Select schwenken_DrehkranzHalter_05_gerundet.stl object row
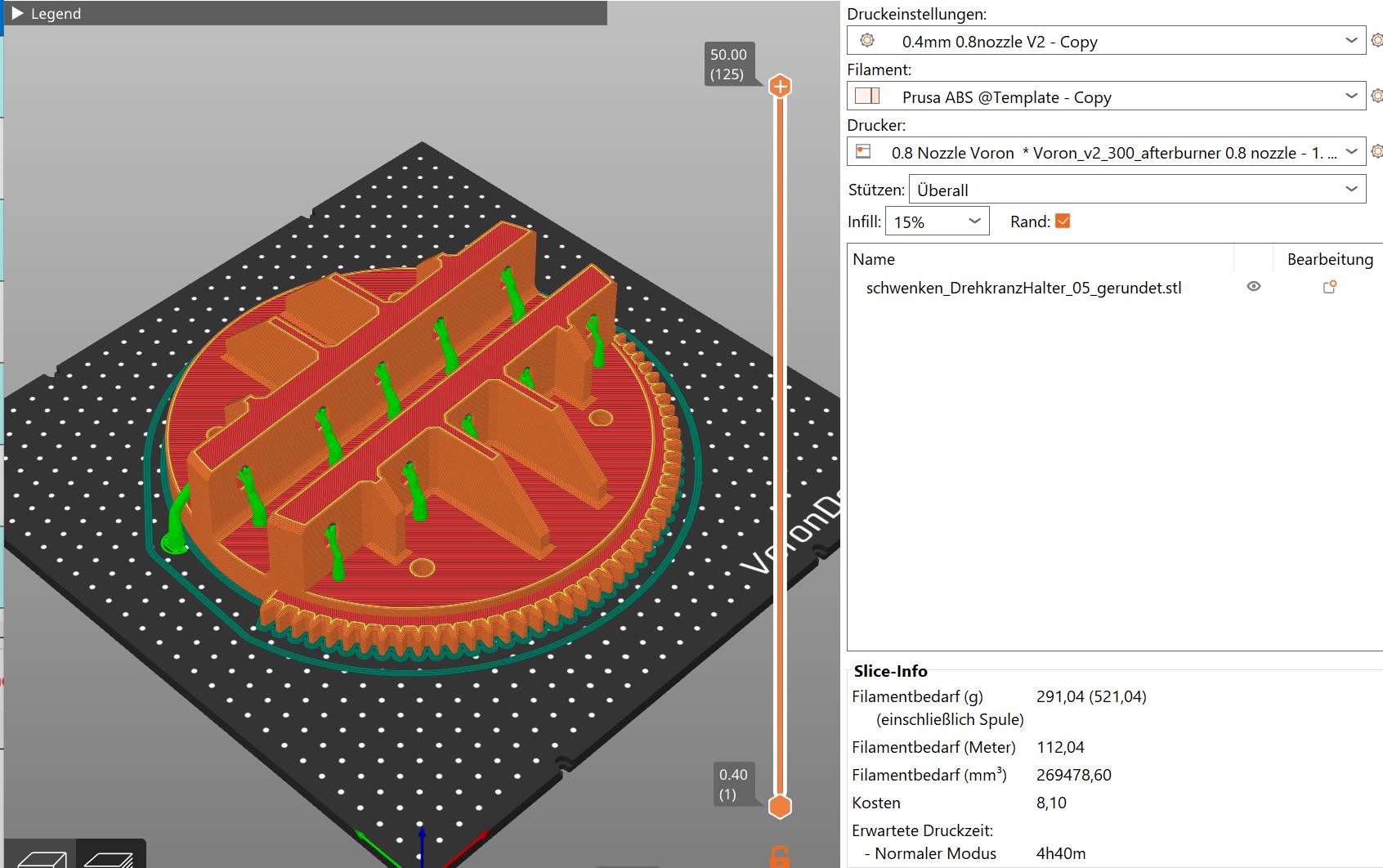Screen dimensions: 1383x868 tap(1115, 288)
